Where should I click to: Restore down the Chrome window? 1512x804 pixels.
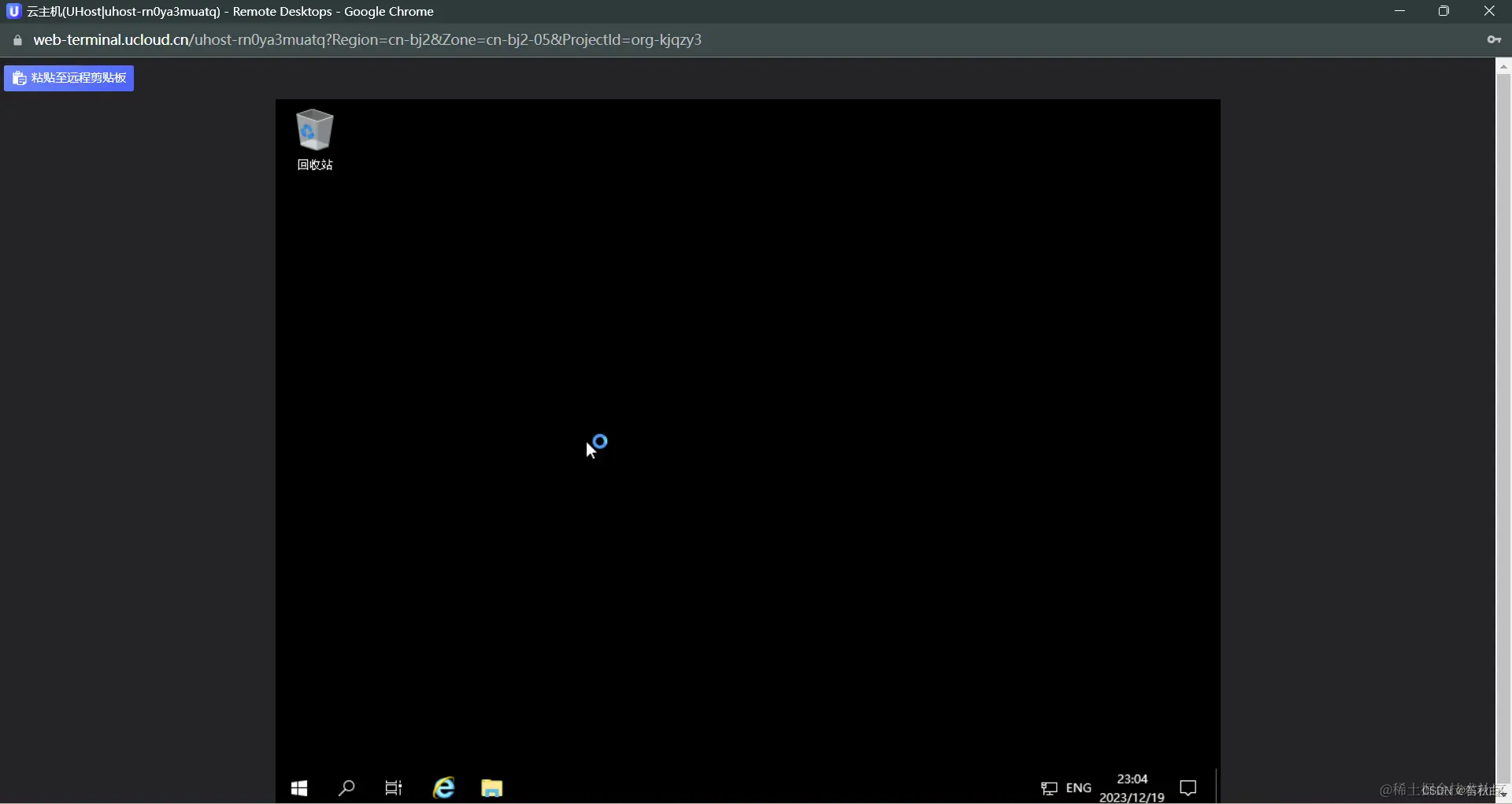1443,11
